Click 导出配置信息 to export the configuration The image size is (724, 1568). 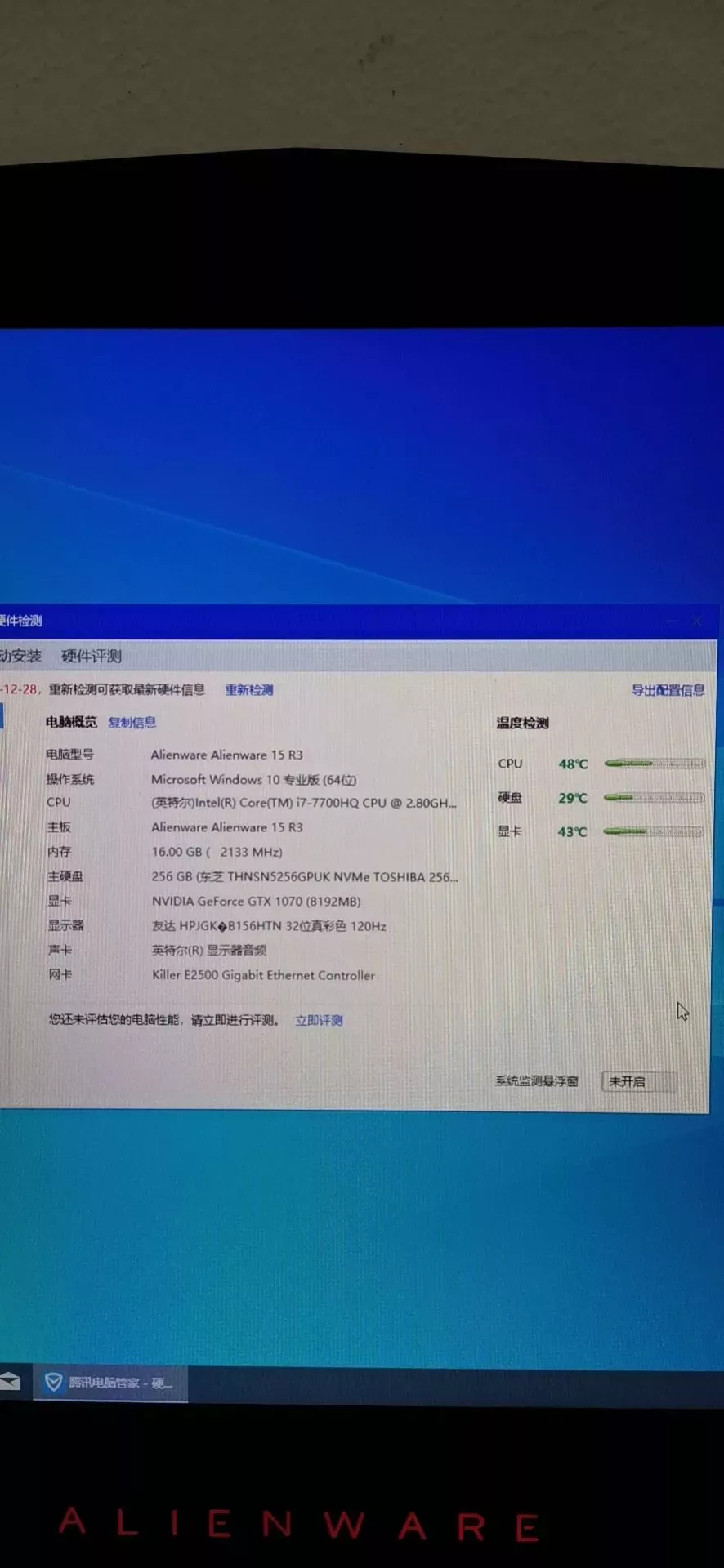[668, 690]
